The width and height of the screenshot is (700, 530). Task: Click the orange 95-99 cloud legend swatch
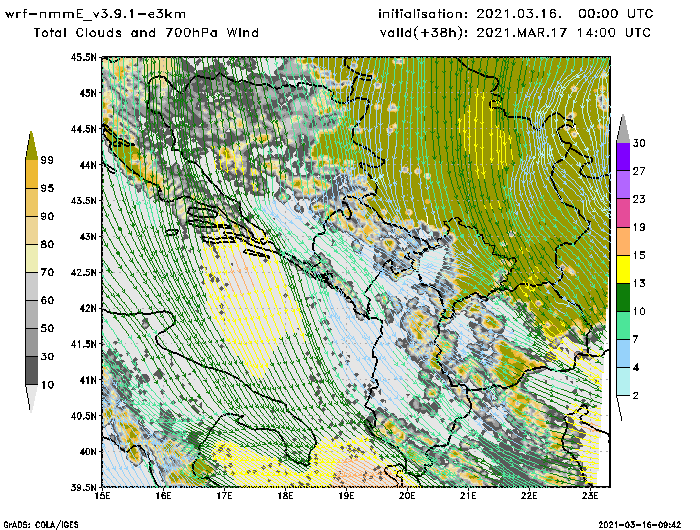[x=32, y=174]
